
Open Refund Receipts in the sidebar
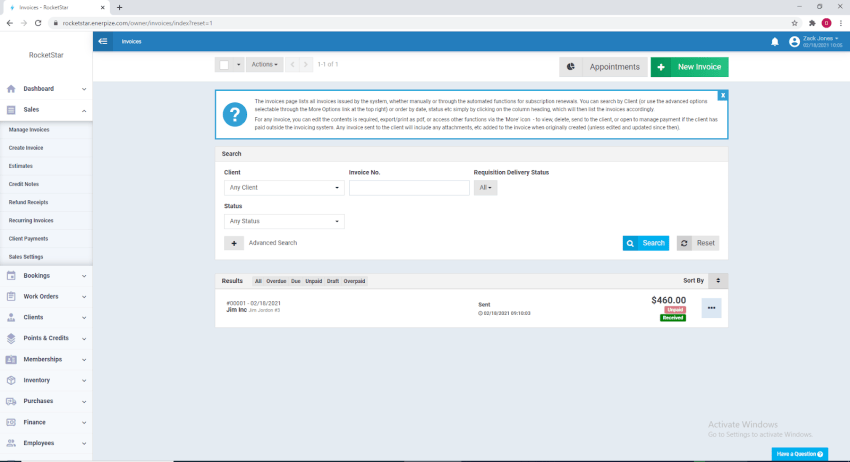click(28, 202)
